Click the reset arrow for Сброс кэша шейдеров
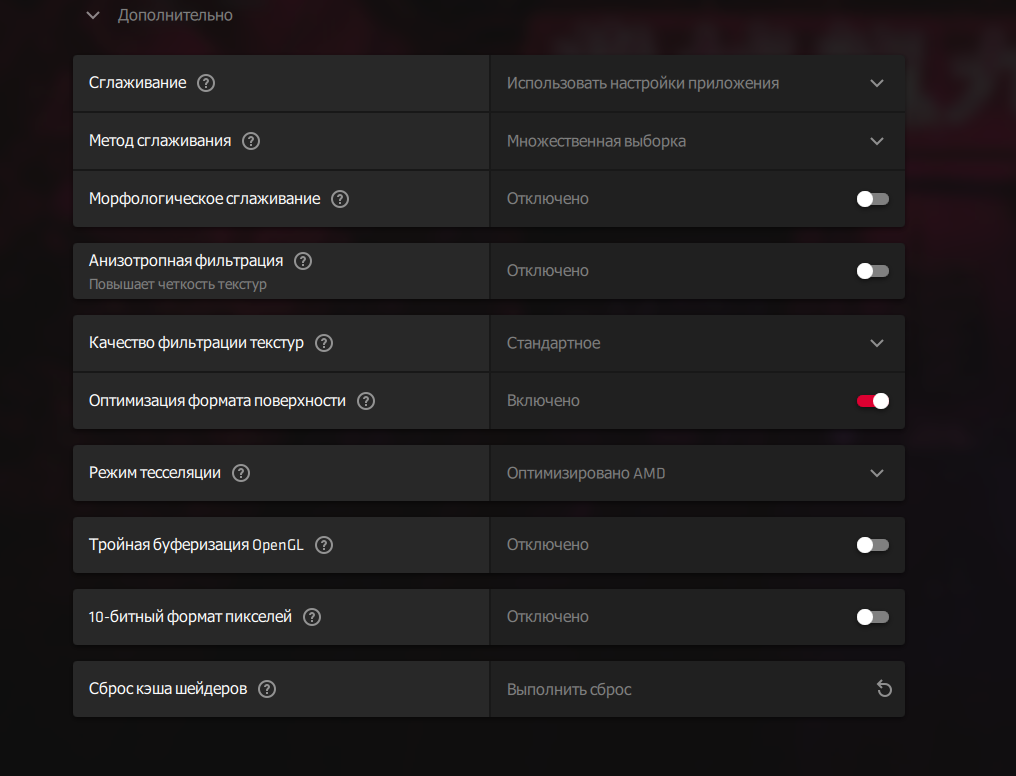The height and width of the screenshot is (776, 1016). [884, 689]
